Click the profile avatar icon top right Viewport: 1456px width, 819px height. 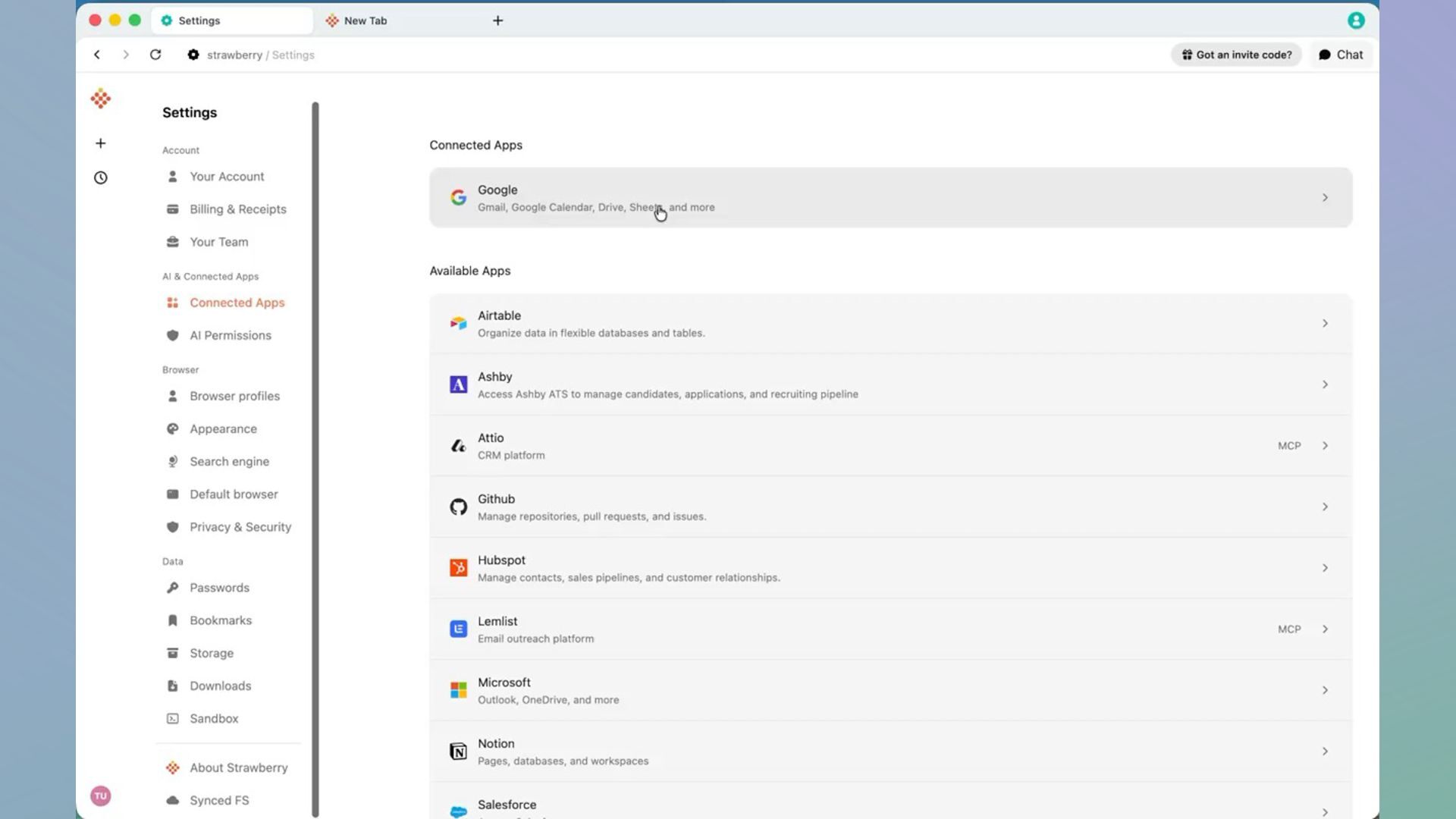point(1356,20)
